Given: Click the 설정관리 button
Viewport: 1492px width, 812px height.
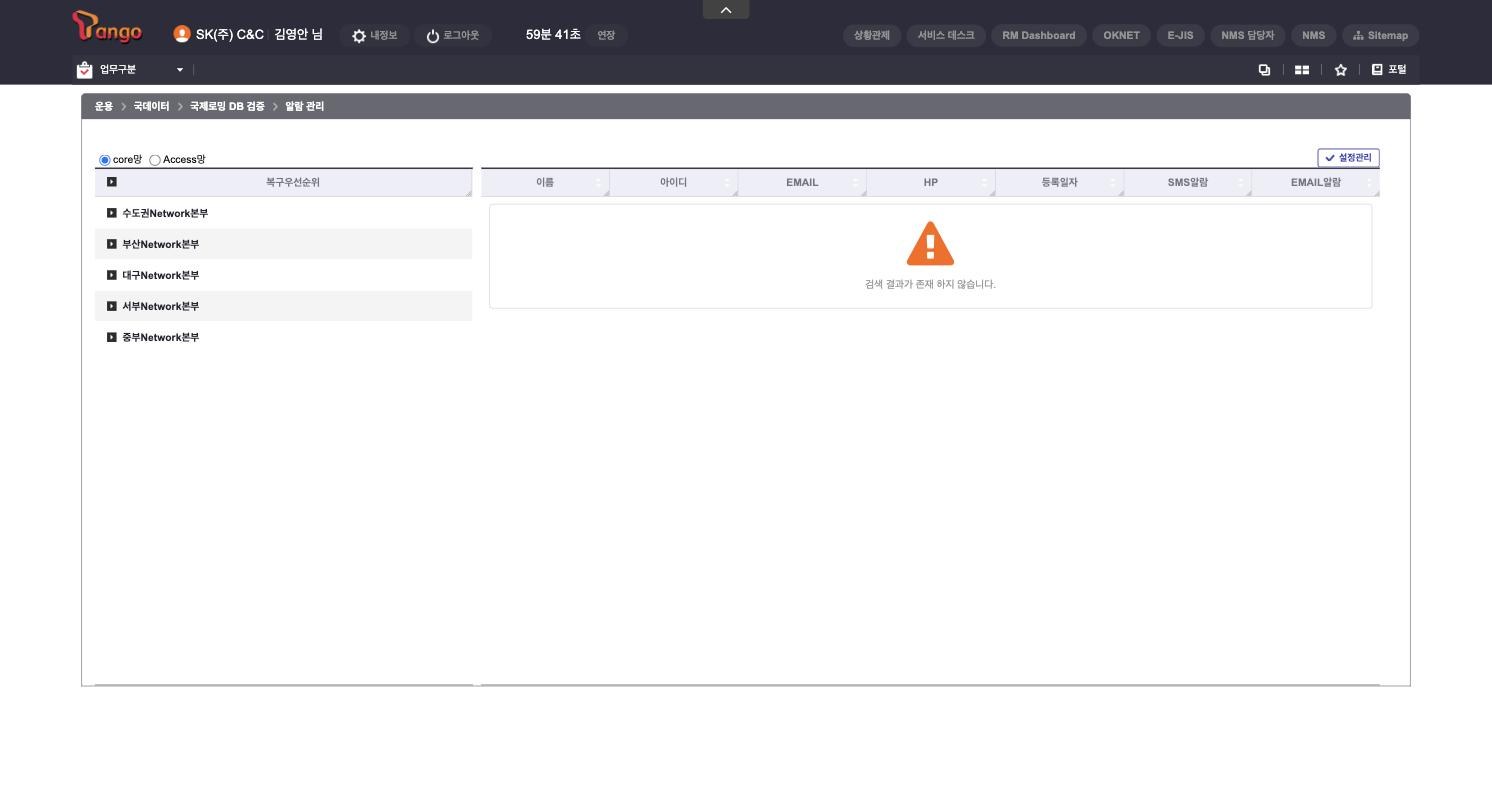Looking at the screenshot, I should click(x=1348, y=158).
